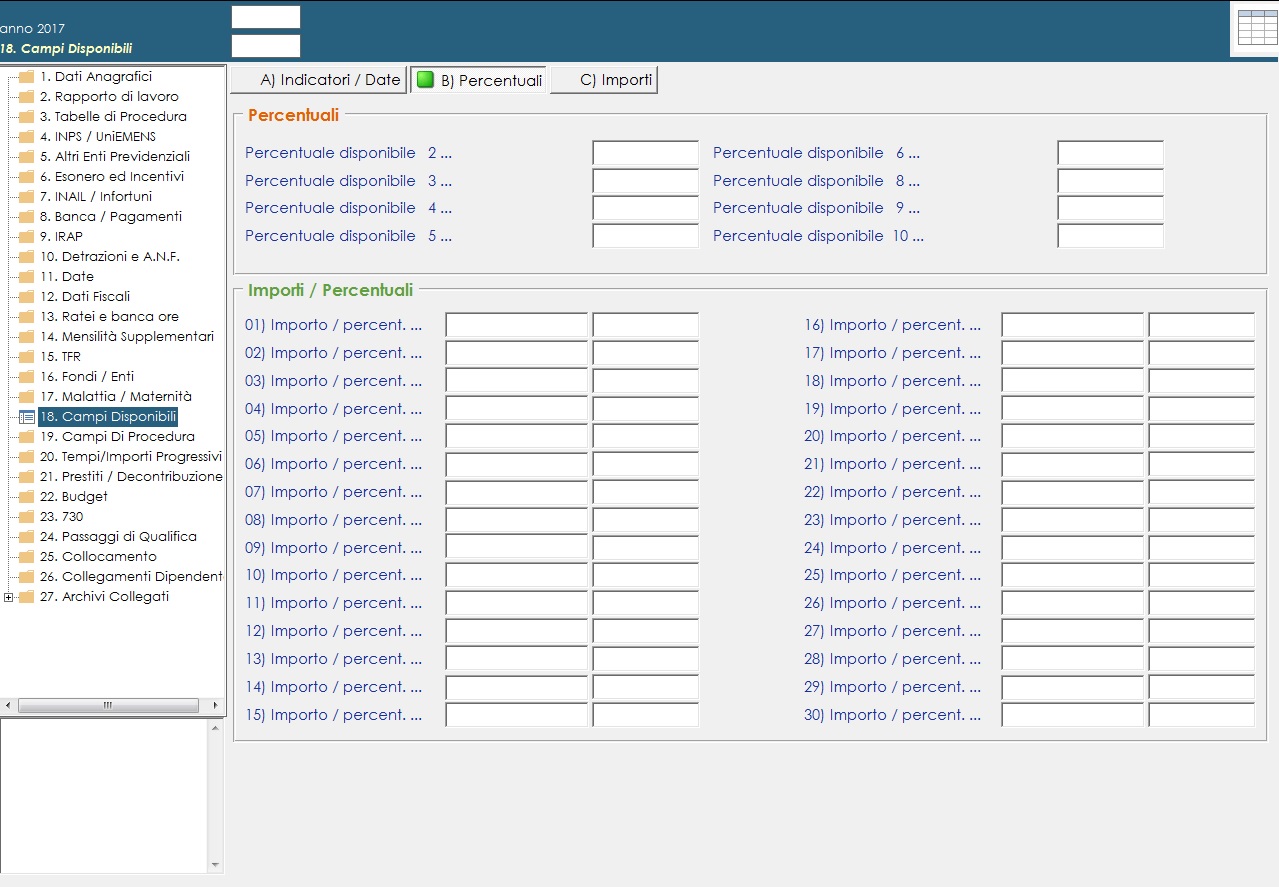
Task: Click the folder icon beside Dati Anagrafici
Action: (27, 77)
